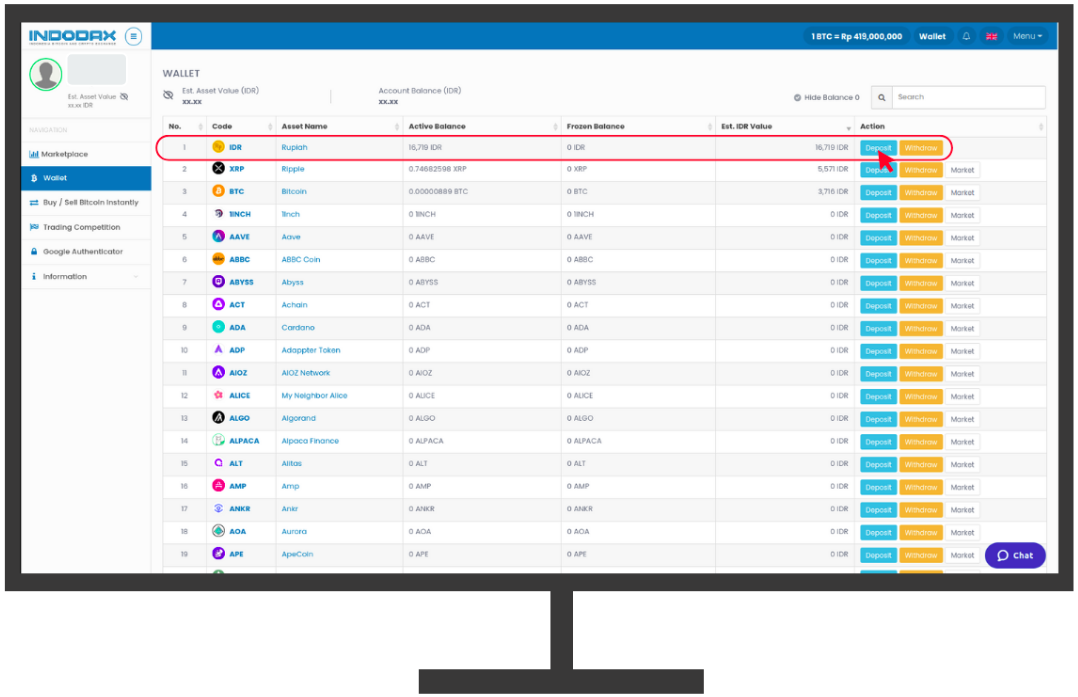The height and width of the screenshot is (697, 1078).
Task: Enable the Hide Balance 0 option
Action: (826, 98)
